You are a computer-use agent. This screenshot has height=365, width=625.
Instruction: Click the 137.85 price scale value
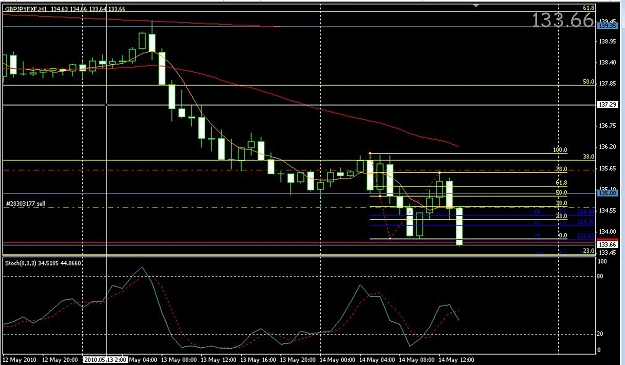(607, 83)
